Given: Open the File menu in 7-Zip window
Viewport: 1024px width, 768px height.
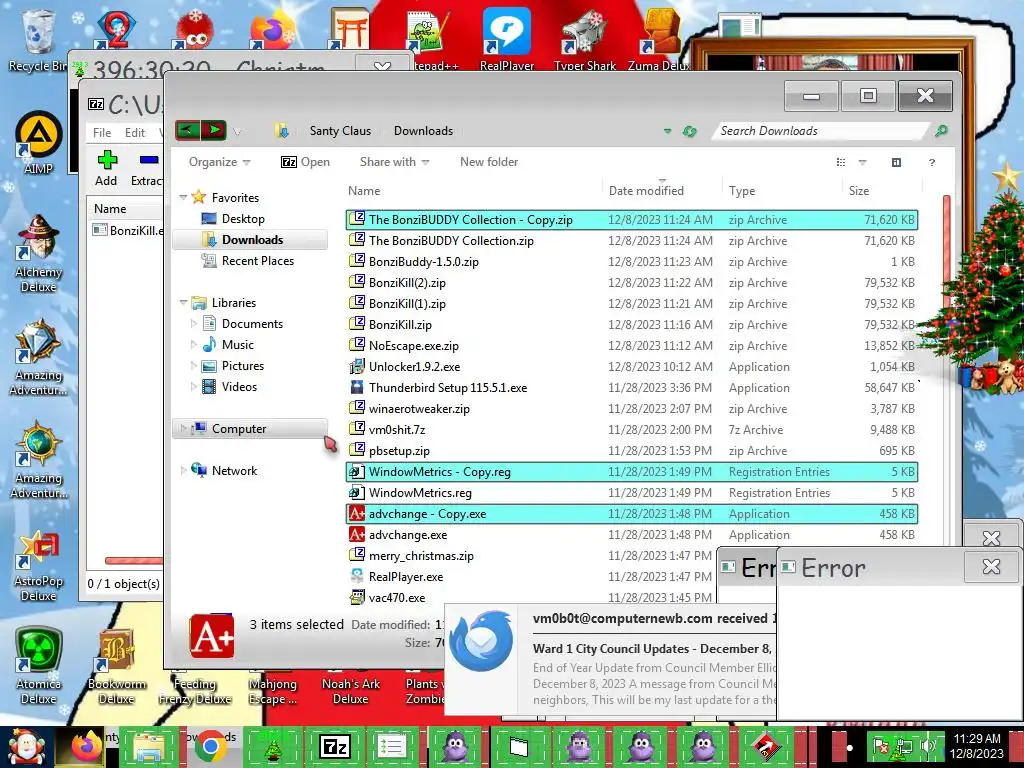Looking at the screenshot, I should pos(102,133).
